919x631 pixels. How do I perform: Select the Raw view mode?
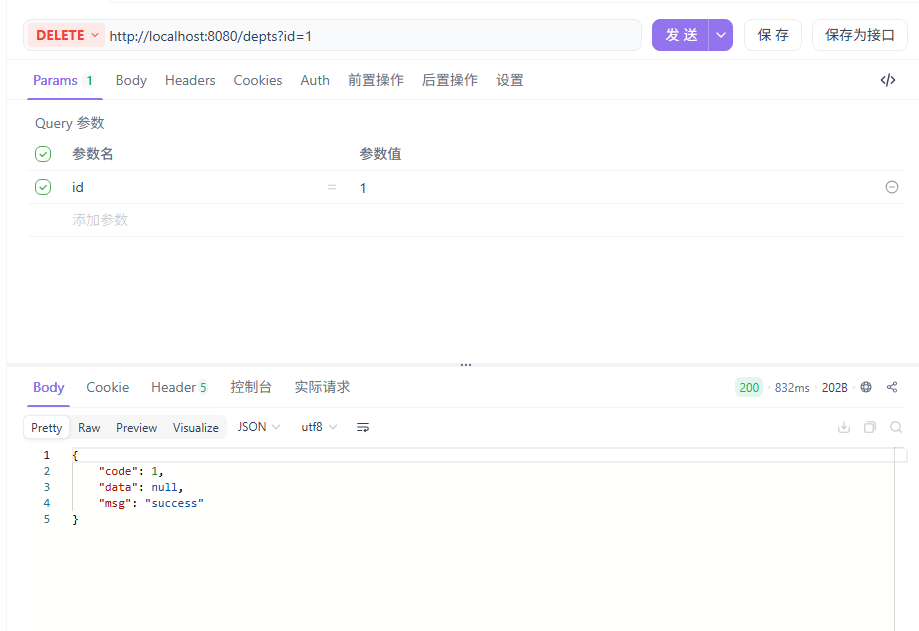pos(89,428)
